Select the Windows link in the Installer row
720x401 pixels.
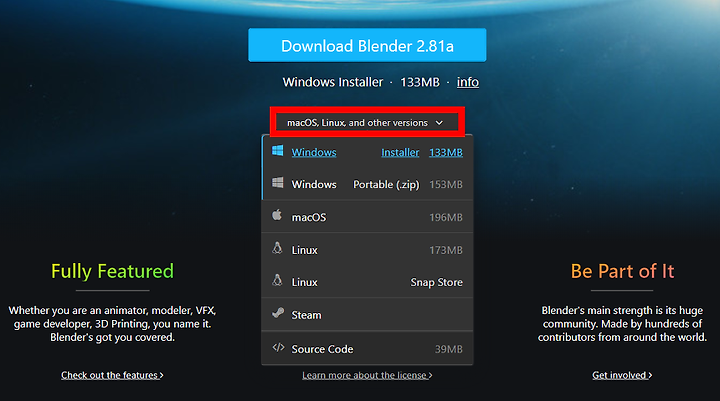[314, 152]
